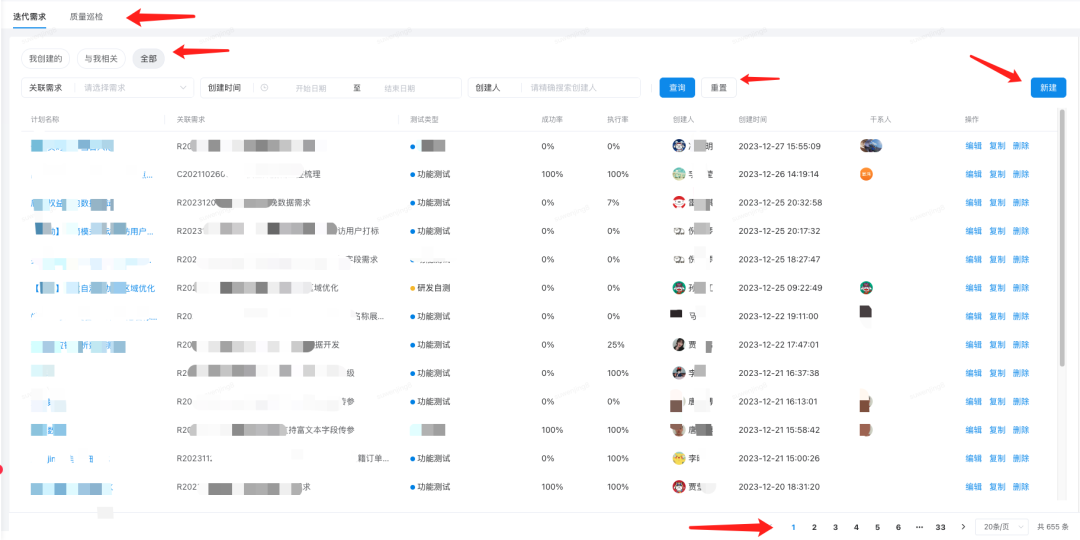Click 干系人 avatar in 2023-12-25 09:22:49 row
The height and width of the screenshot is (540, 1080).
pos(866,288)
